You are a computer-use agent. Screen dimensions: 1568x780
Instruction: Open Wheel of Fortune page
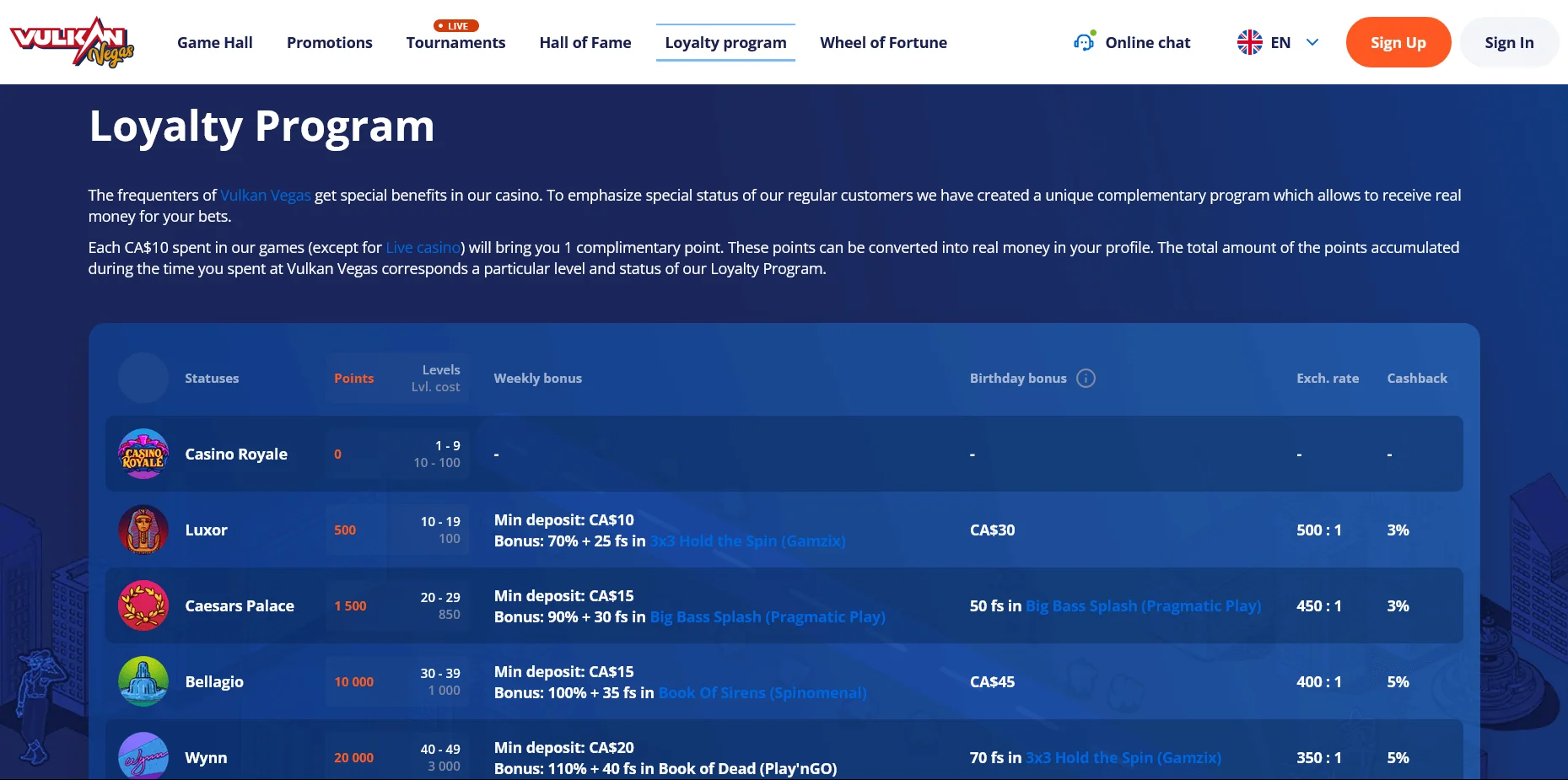(x=883, y=42)
